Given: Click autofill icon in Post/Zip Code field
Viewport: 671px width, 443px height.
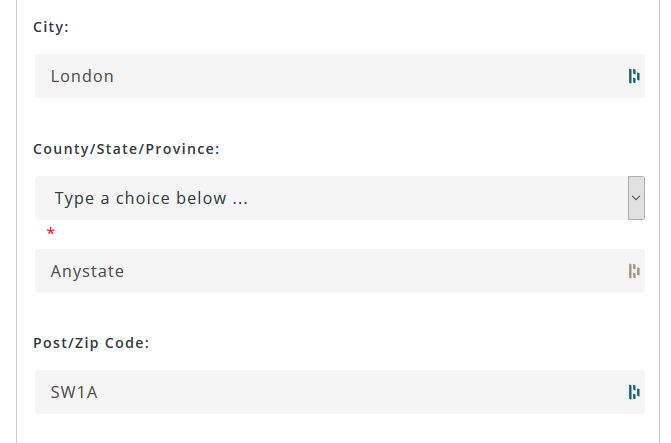Looking at the screenshot, I should coord(634,392).
